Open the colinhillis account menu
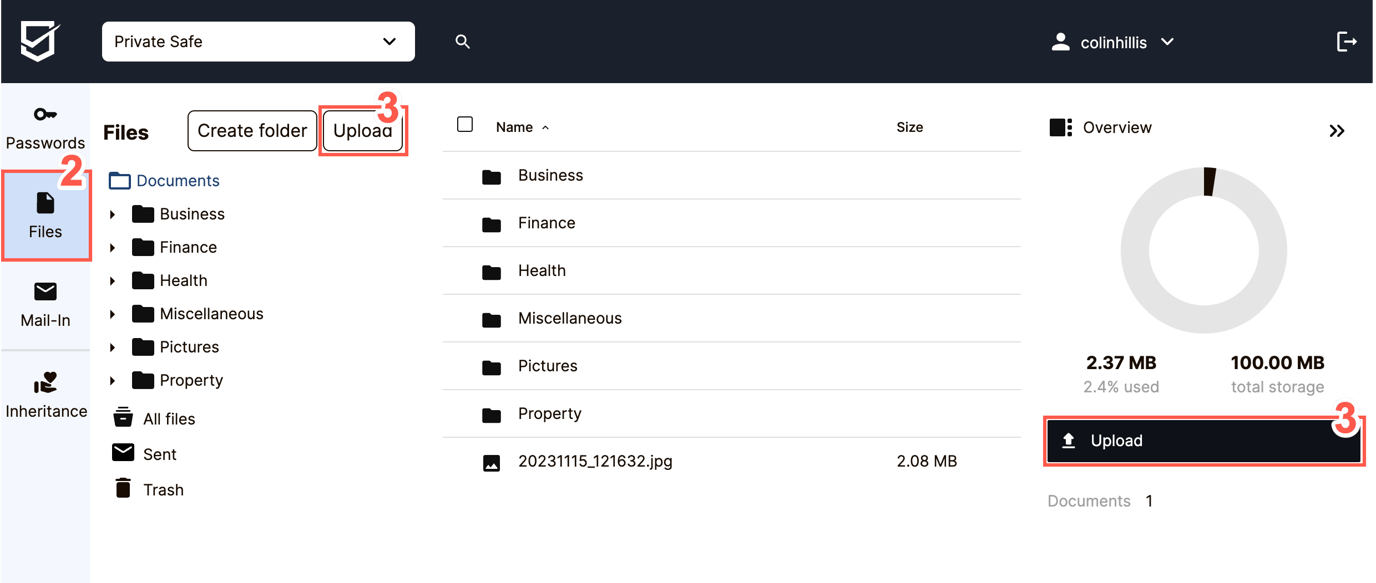Screen dimensions: 1376x583 point(1111,42)
